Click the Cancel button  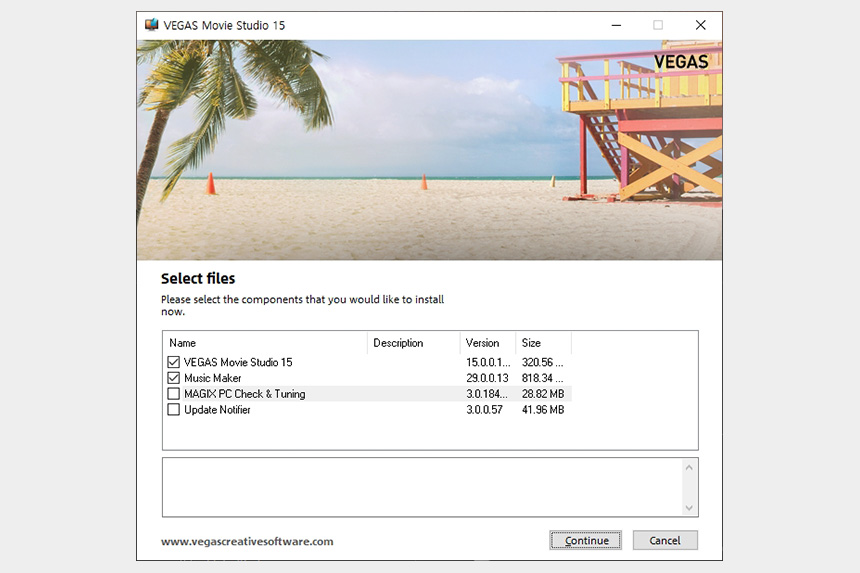tap(665, 540)
